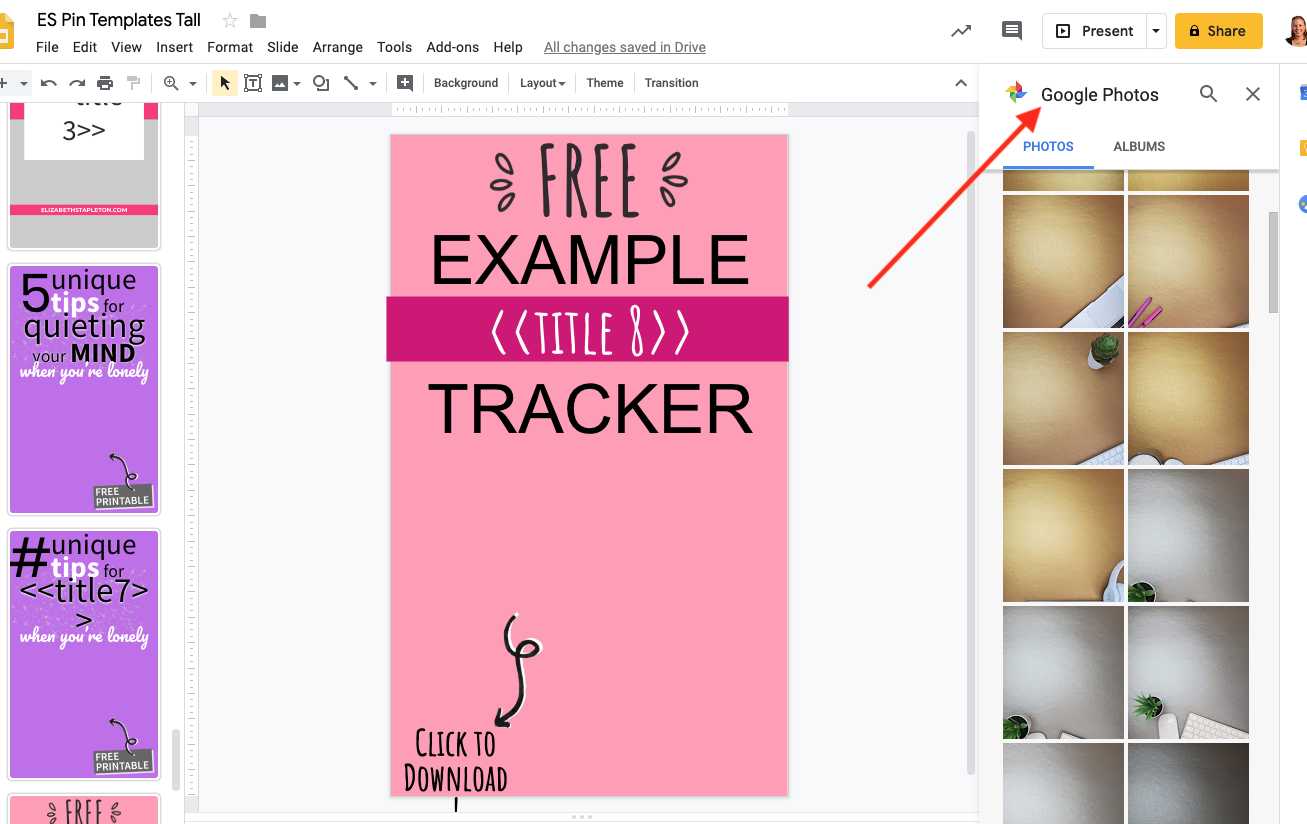Image resolution: width=1307 pixels, height=824 pixels.
Task: Click the yellow Share button
Action: pyautogui.click(x=1218, y=31)
